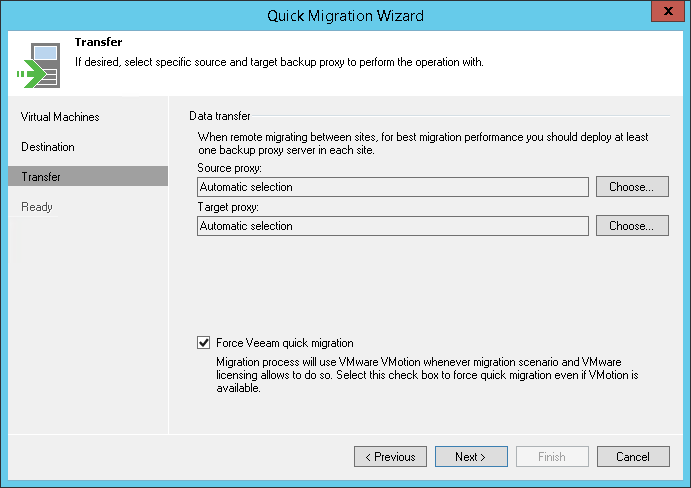The image size is (691, 488).
Task: Open the Destination wizard step
Action: point(48,147)
